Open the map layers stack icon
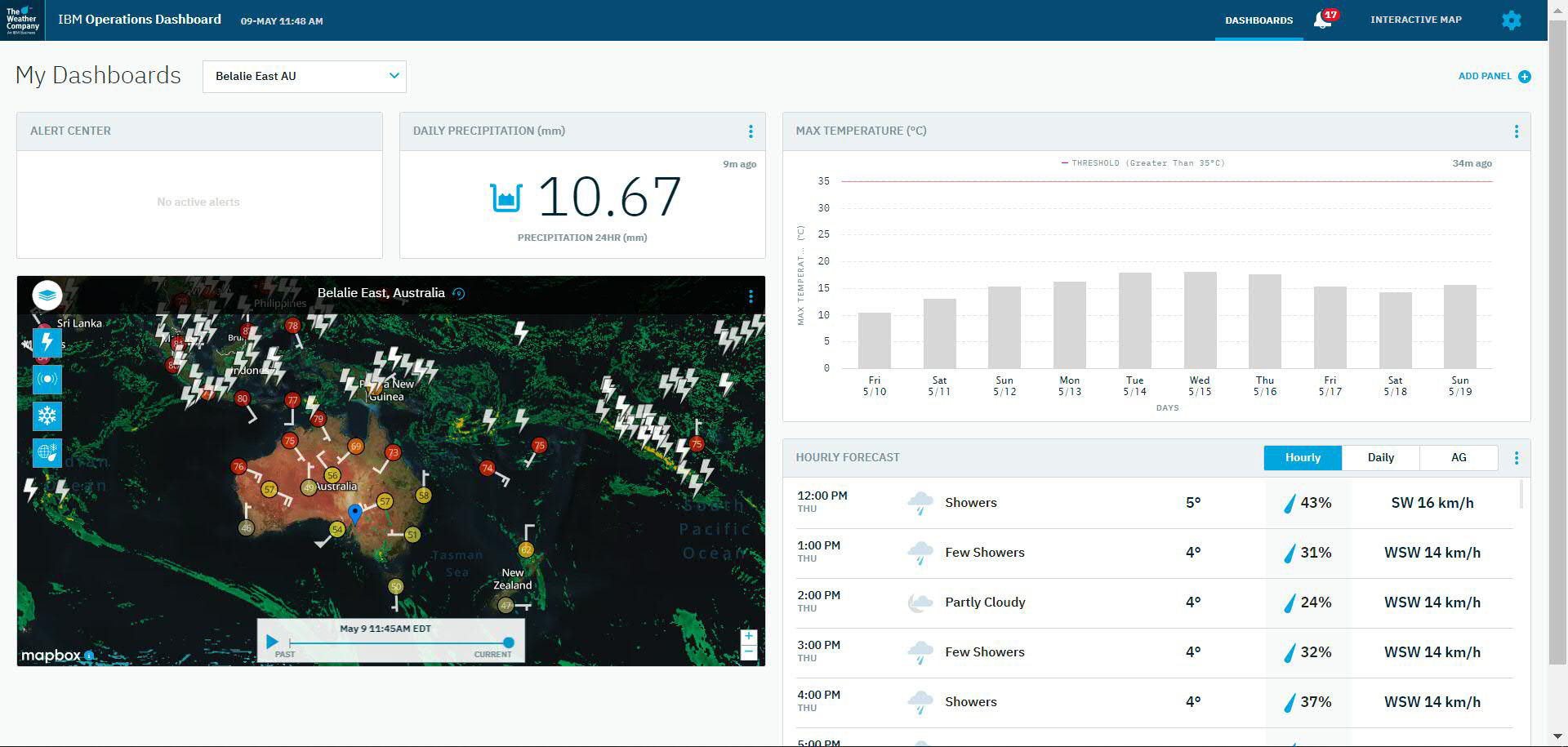The width and height of the screenshot is (1568, 747). pos(47,295)
